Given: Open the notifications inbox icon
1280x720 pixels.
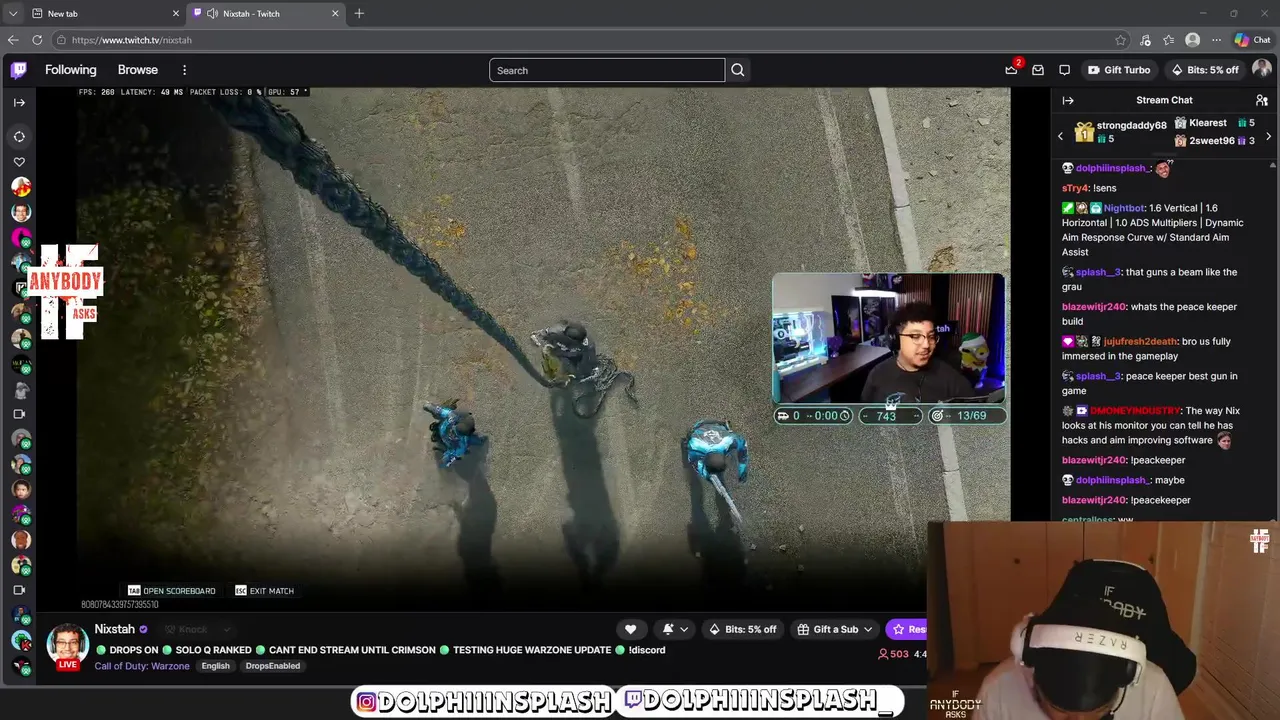Looking at the screenshot, I should (x=1038, y=70).
